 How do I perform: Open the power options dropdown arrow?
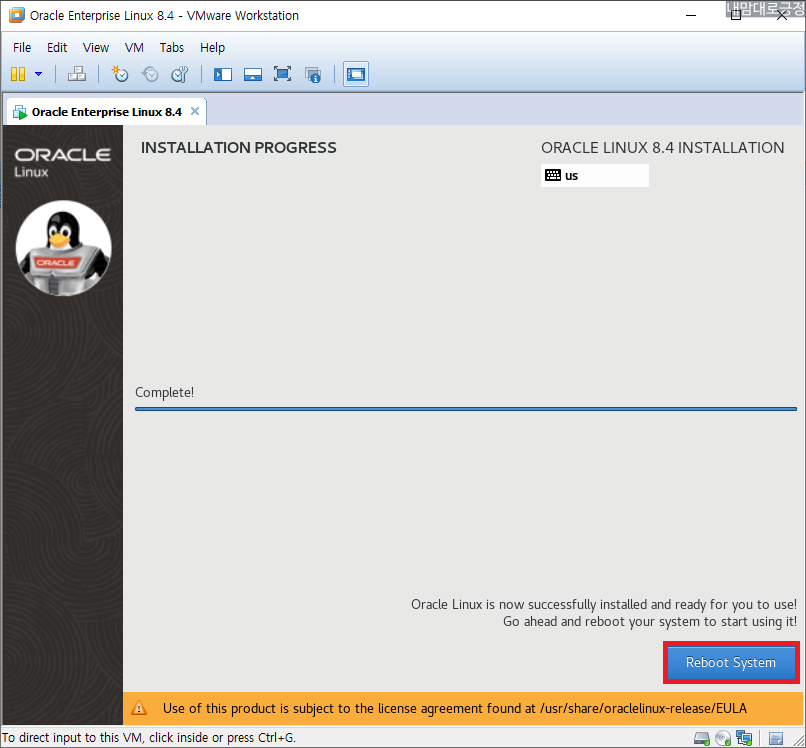(39, 74)
